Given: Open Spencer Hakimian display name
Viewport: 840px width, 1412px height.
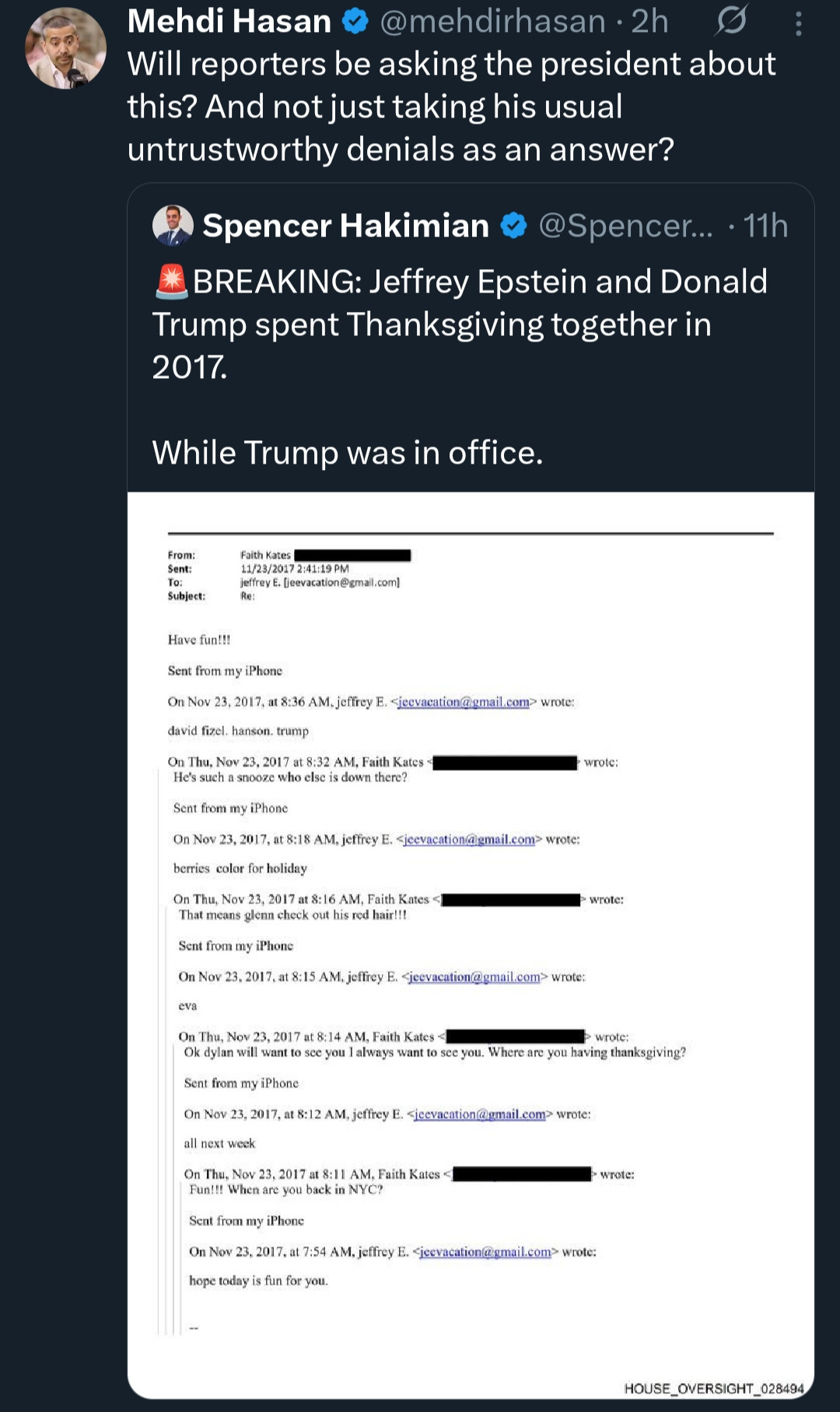Looking at the screenshot, I should click(345, 226).
